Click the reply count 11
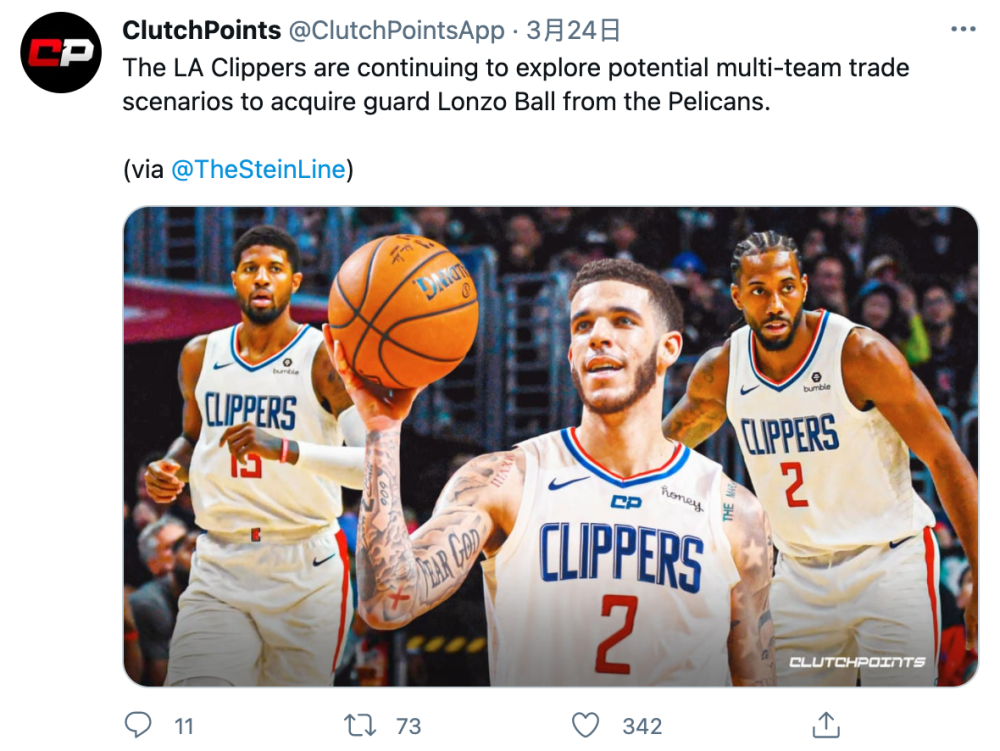The image size is (1000, 751). 184,726
